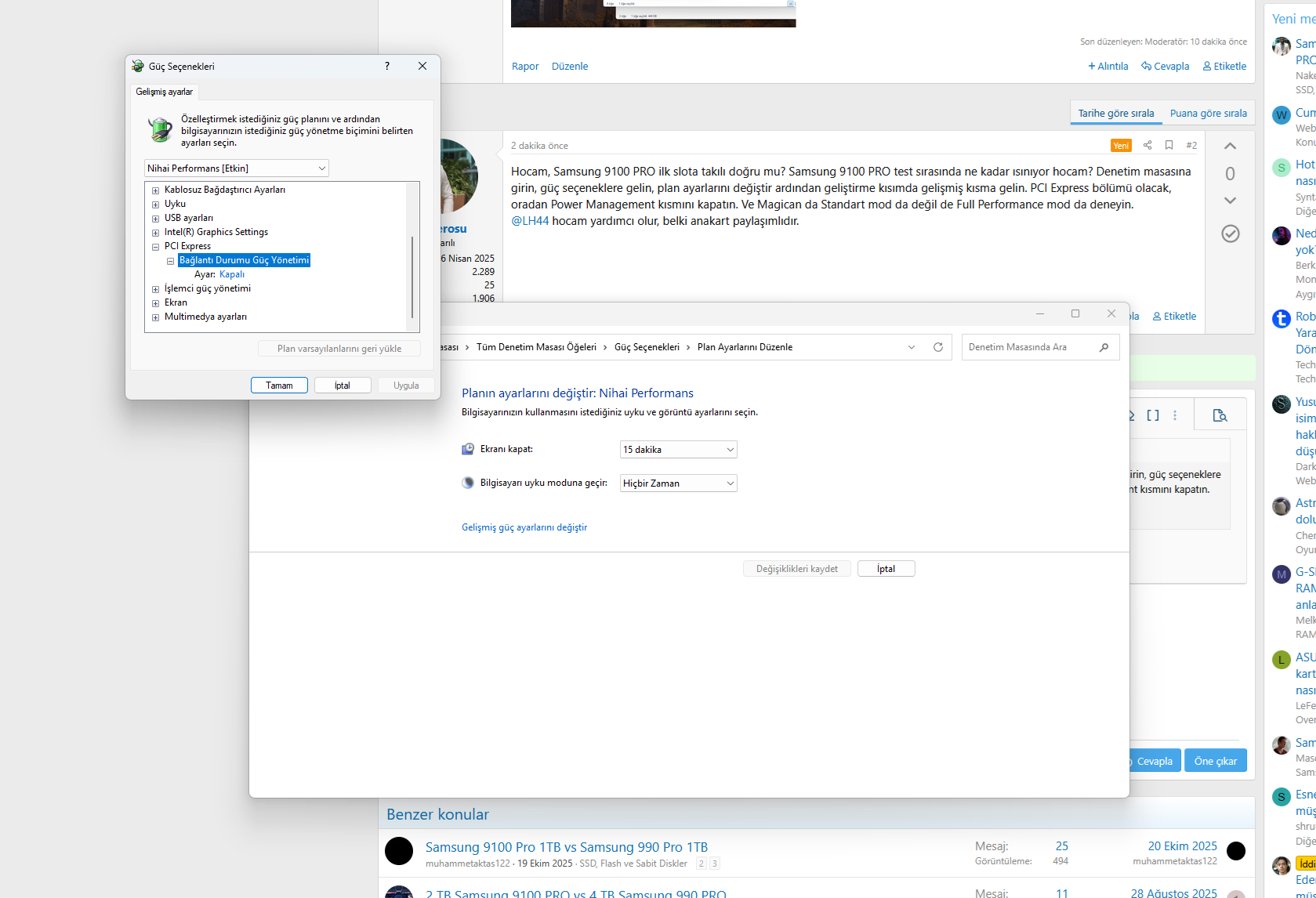Image resolution: width=1316 pixels, height=898 pixels.
Task: Open Gelişmiş güç ayarlarını değiştir link
Action: [x=524, y=527]
